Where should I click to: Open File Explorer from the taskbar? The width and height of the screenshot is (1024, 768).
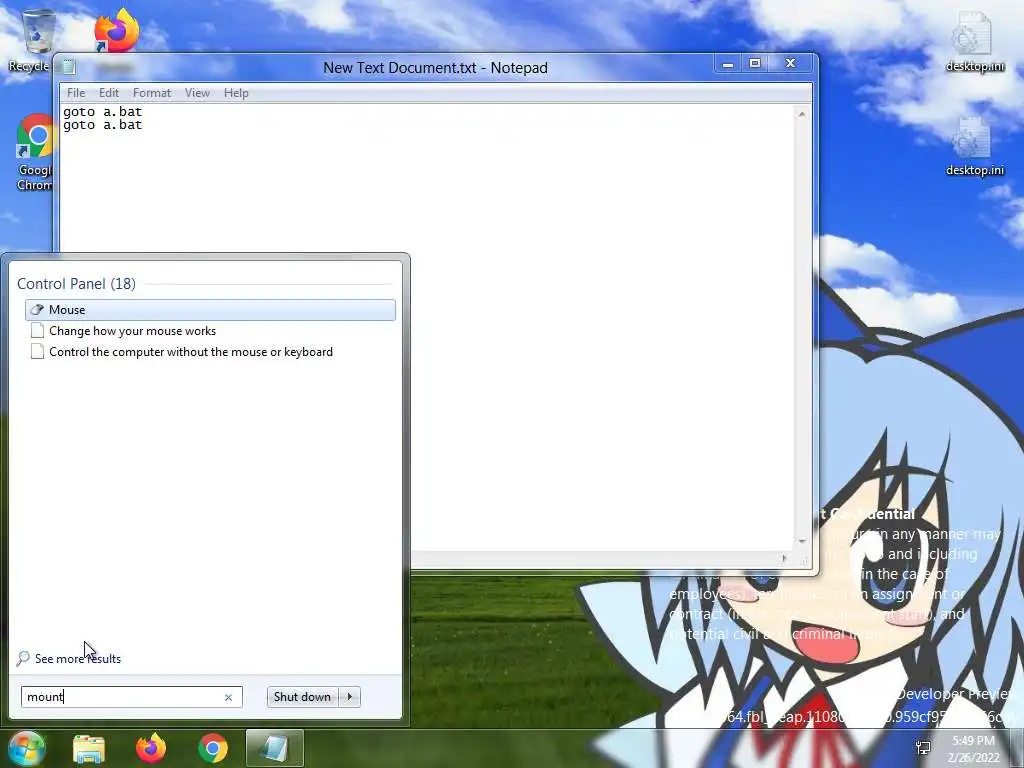pos(89,748)
